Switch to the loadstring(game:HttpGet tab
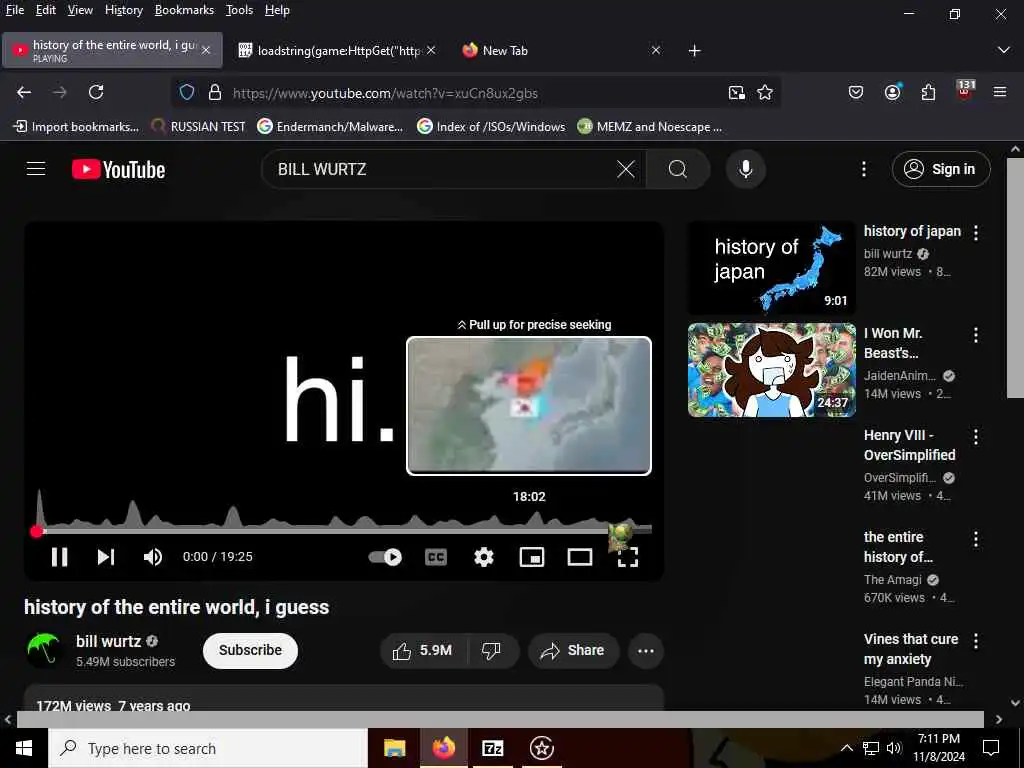The height and width of the screenshot is (768, 1024). click(338, 50)
